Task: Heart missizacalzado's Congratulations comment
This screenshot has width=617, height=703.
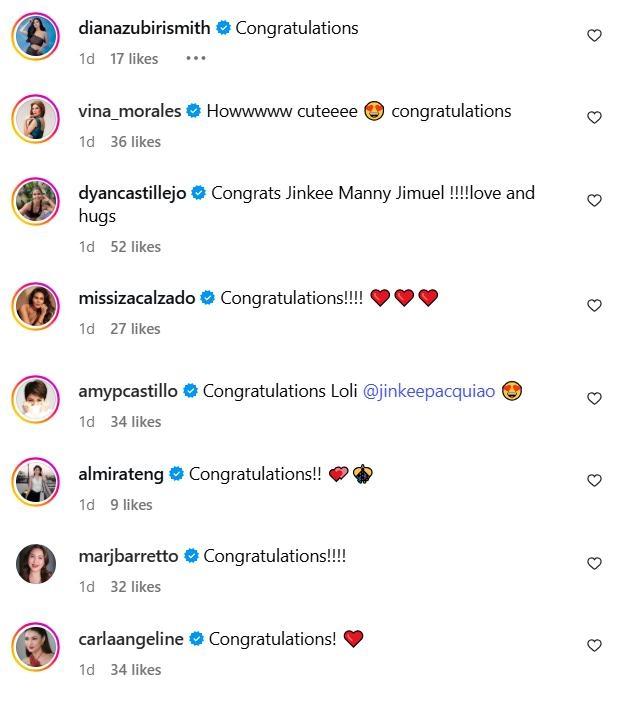Action: [594, 306]
